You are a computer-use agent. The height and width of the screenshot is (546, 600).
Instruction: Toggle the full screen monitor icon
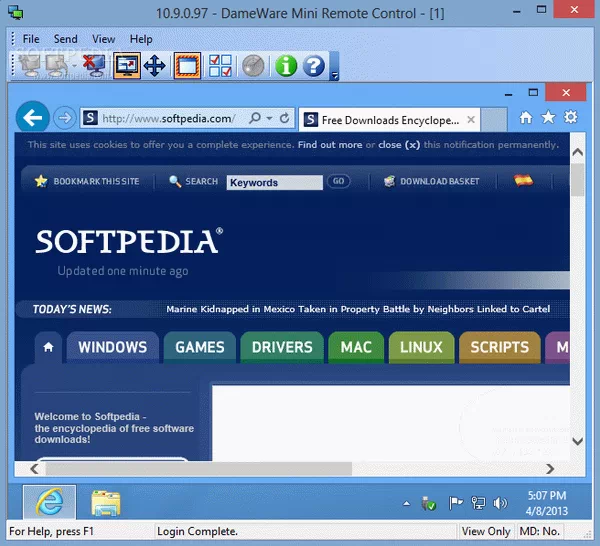[x=127, y=66]
